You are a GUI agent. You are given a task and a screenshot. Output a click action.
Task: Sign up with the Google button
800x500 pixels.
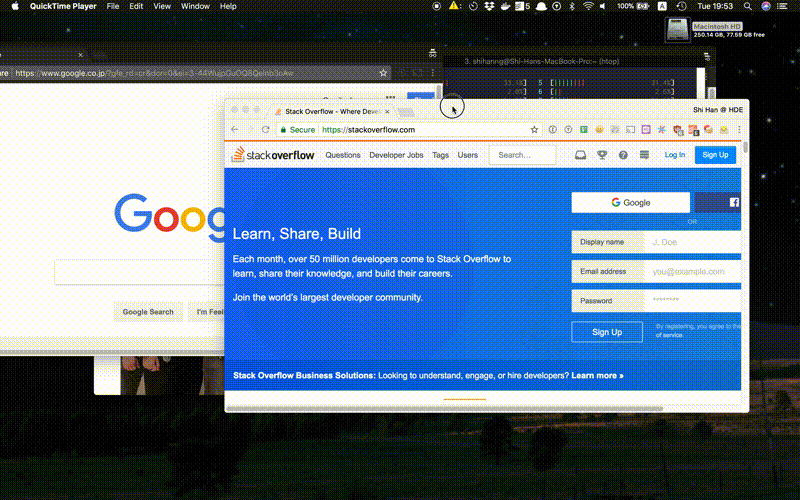(631, 203)
